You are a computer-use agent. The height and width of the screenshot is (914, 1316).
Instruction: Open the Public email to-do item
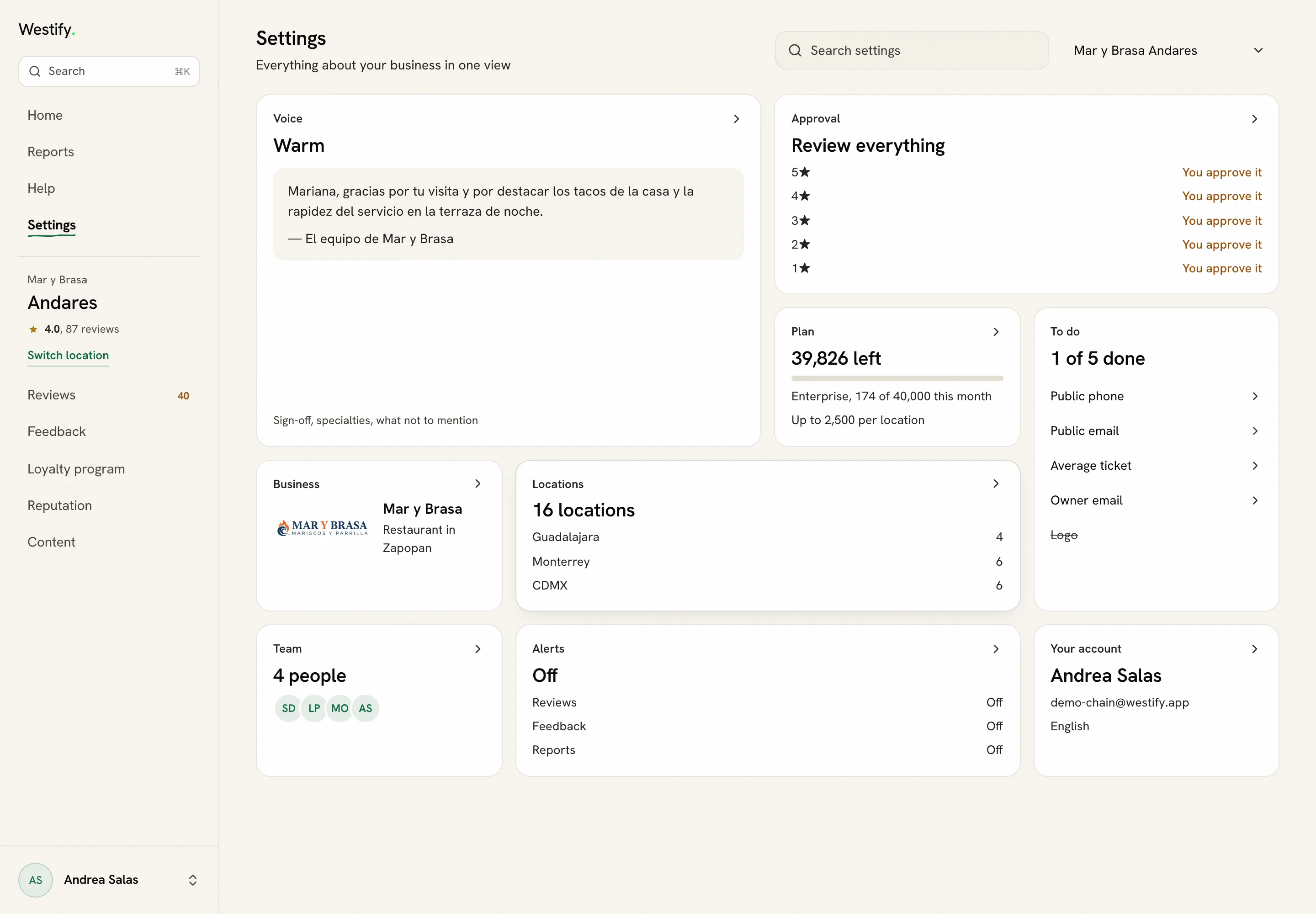click(x=1156, y=430)
